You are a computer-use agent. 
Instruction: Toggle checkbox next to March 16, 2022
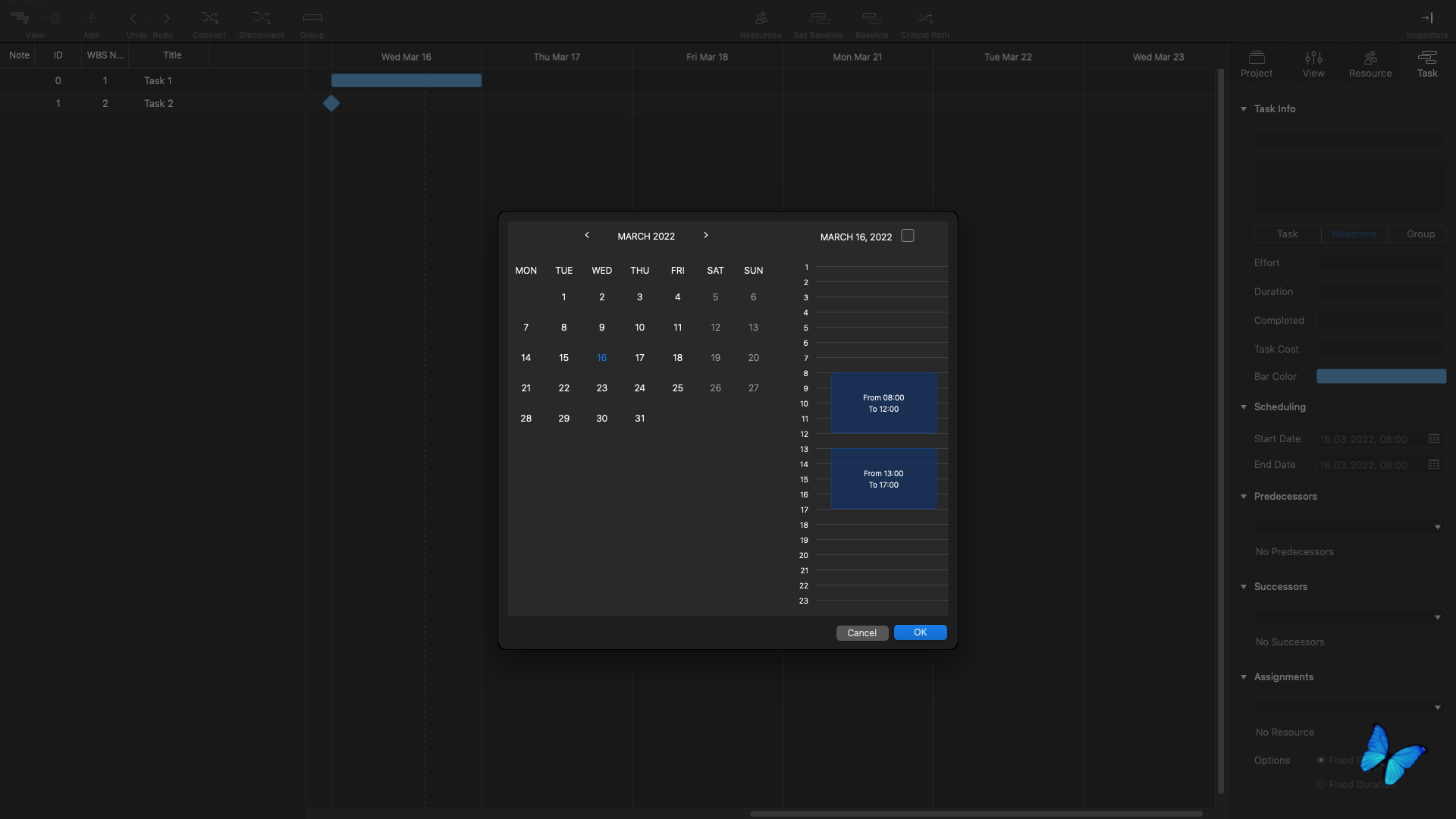tap(908, 236)
